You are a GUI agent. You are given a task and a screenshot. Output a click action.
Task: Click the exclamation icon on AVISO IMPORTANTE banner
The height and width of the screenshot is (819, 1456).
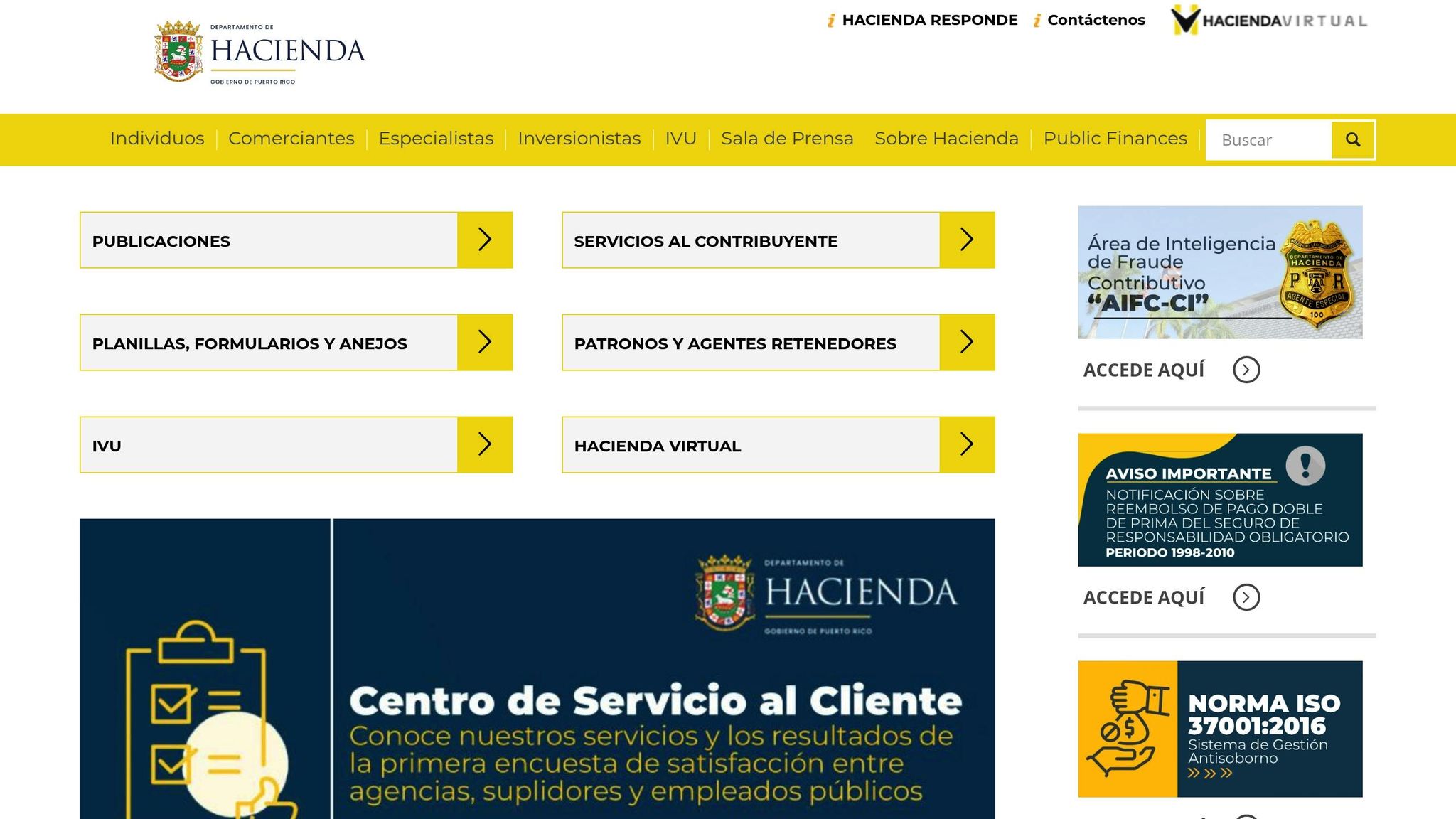[x=1308, y=466]
